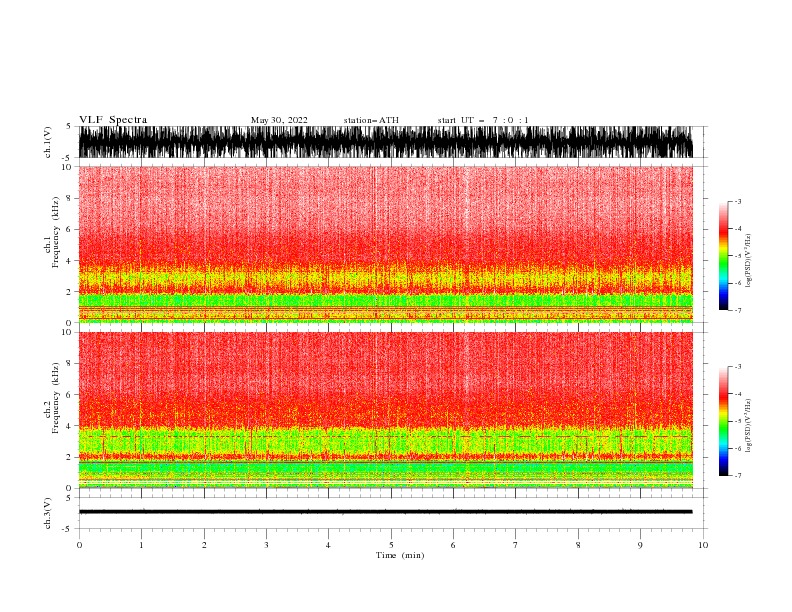Click the "4" tick on the time axis
Viewport: 792px width, 612px height.
tap(328, 545)
